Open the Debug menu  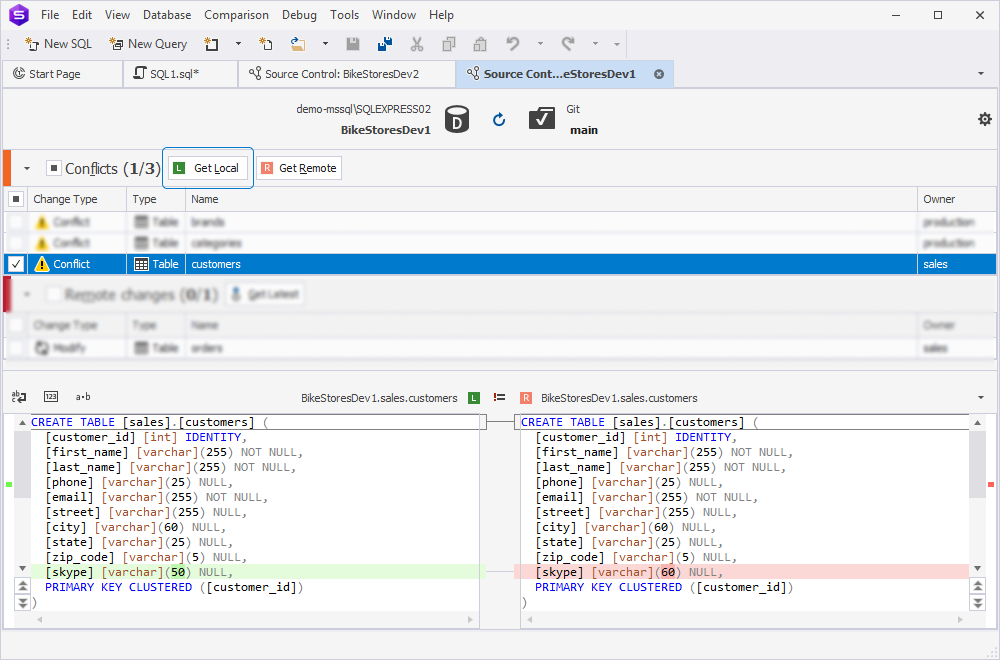coord(299,15)
